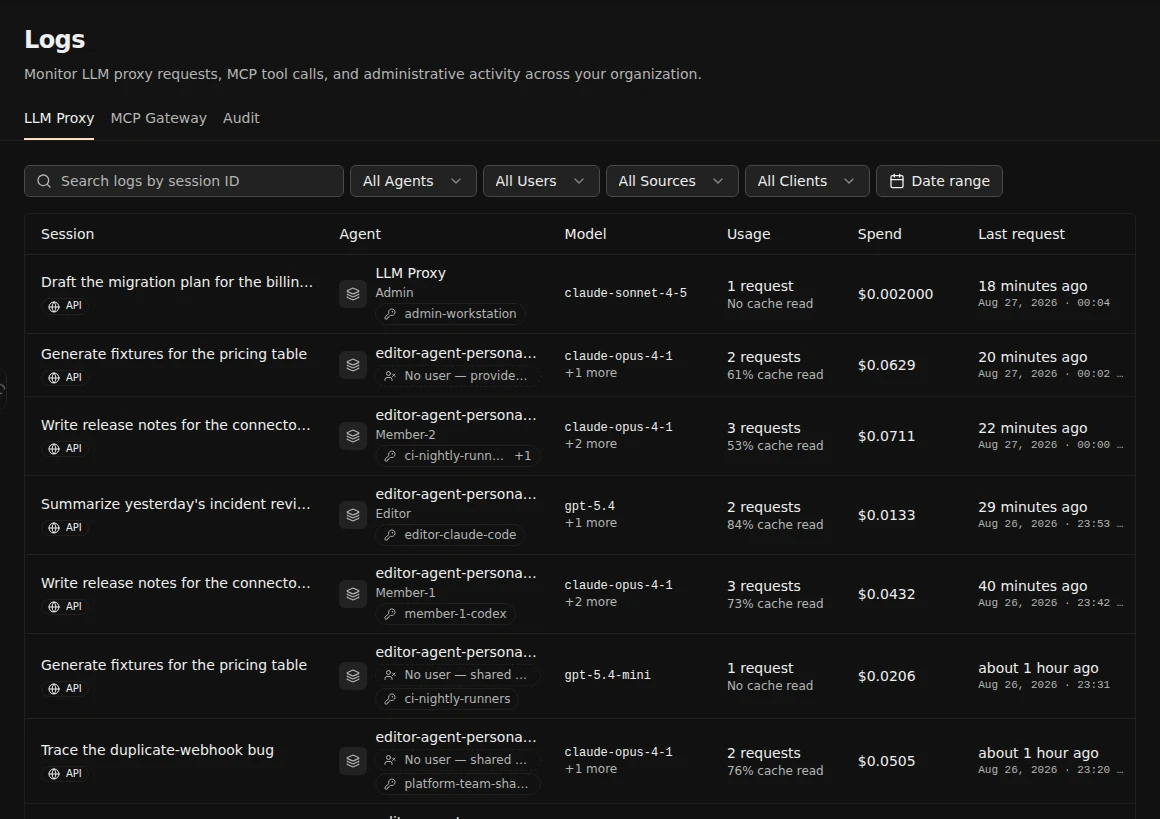The height and width of the screenshot is (819, 1160).
Task: Click the admin-workstation key badge
Action: point(451,314)
